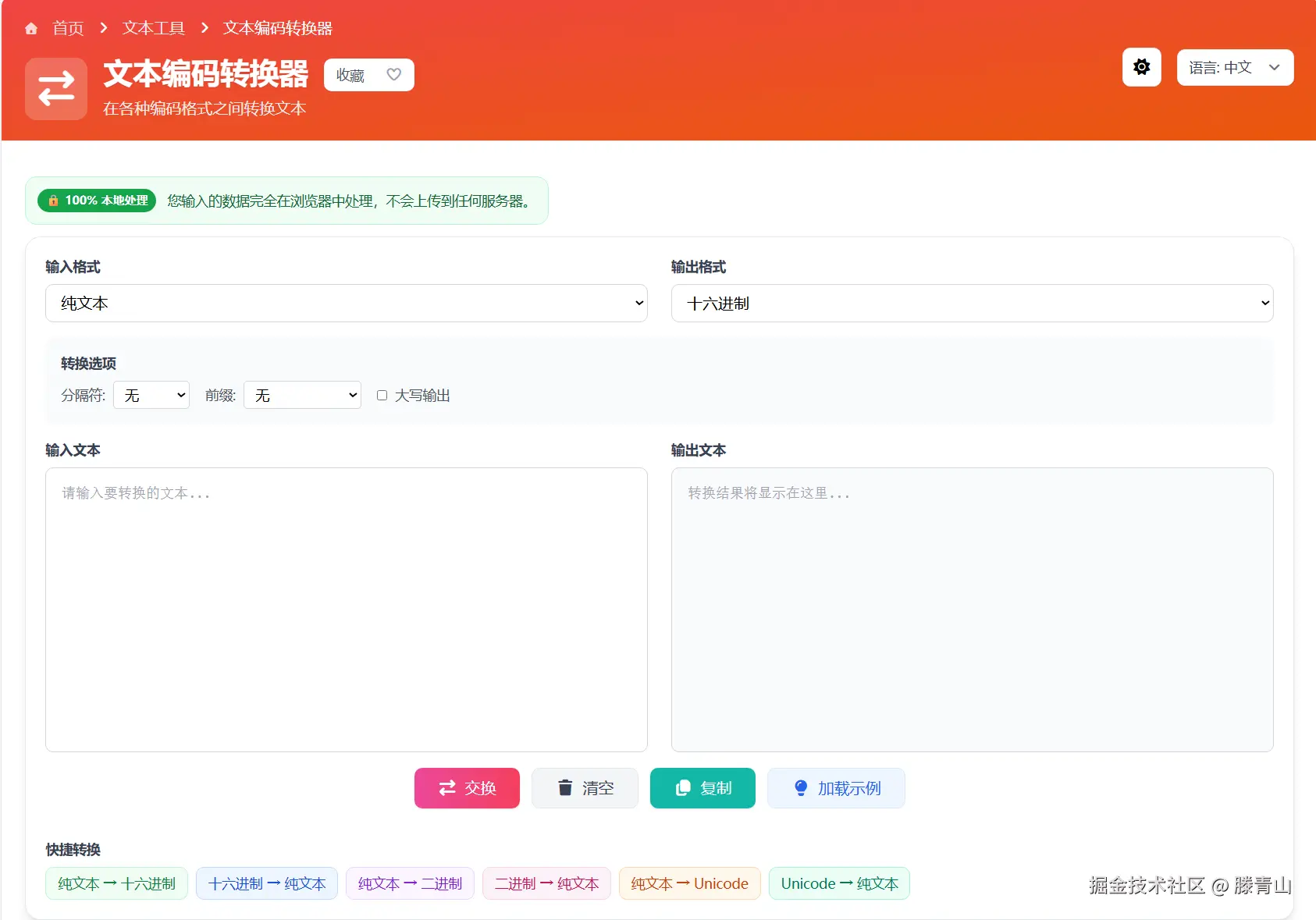Click the lock icon on 100% 本地处理 badge
This screenshot has height=920, width=1316.
pos(53,201)
